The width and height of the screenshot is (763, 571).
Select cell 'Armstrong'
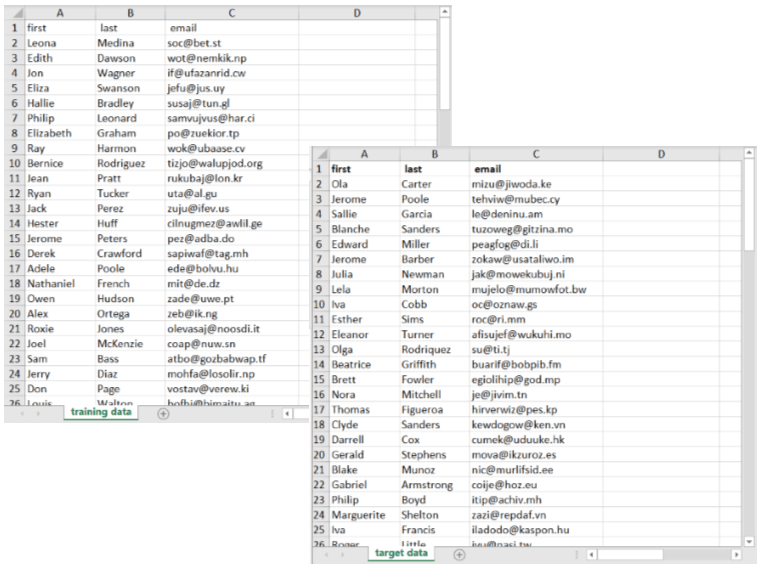pyautogui.click(x=435, y=485)
